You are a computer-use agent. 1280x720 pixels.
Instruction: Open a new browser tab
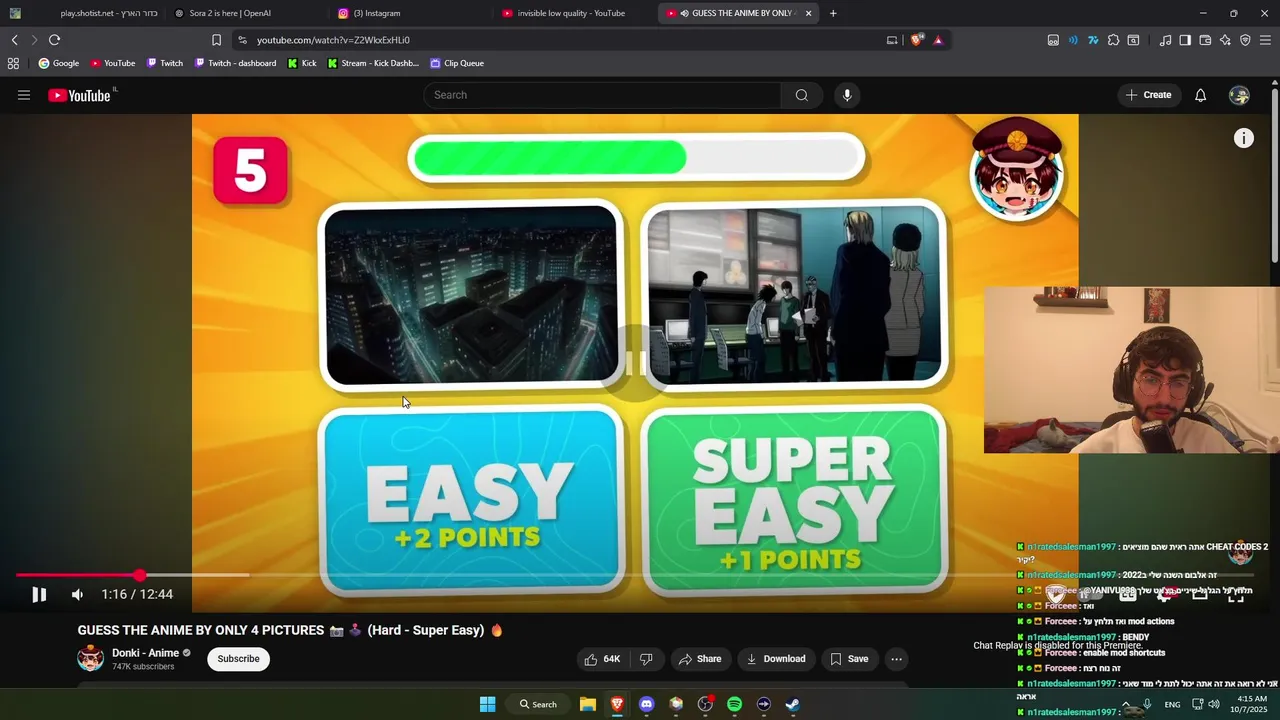point(833,13)
